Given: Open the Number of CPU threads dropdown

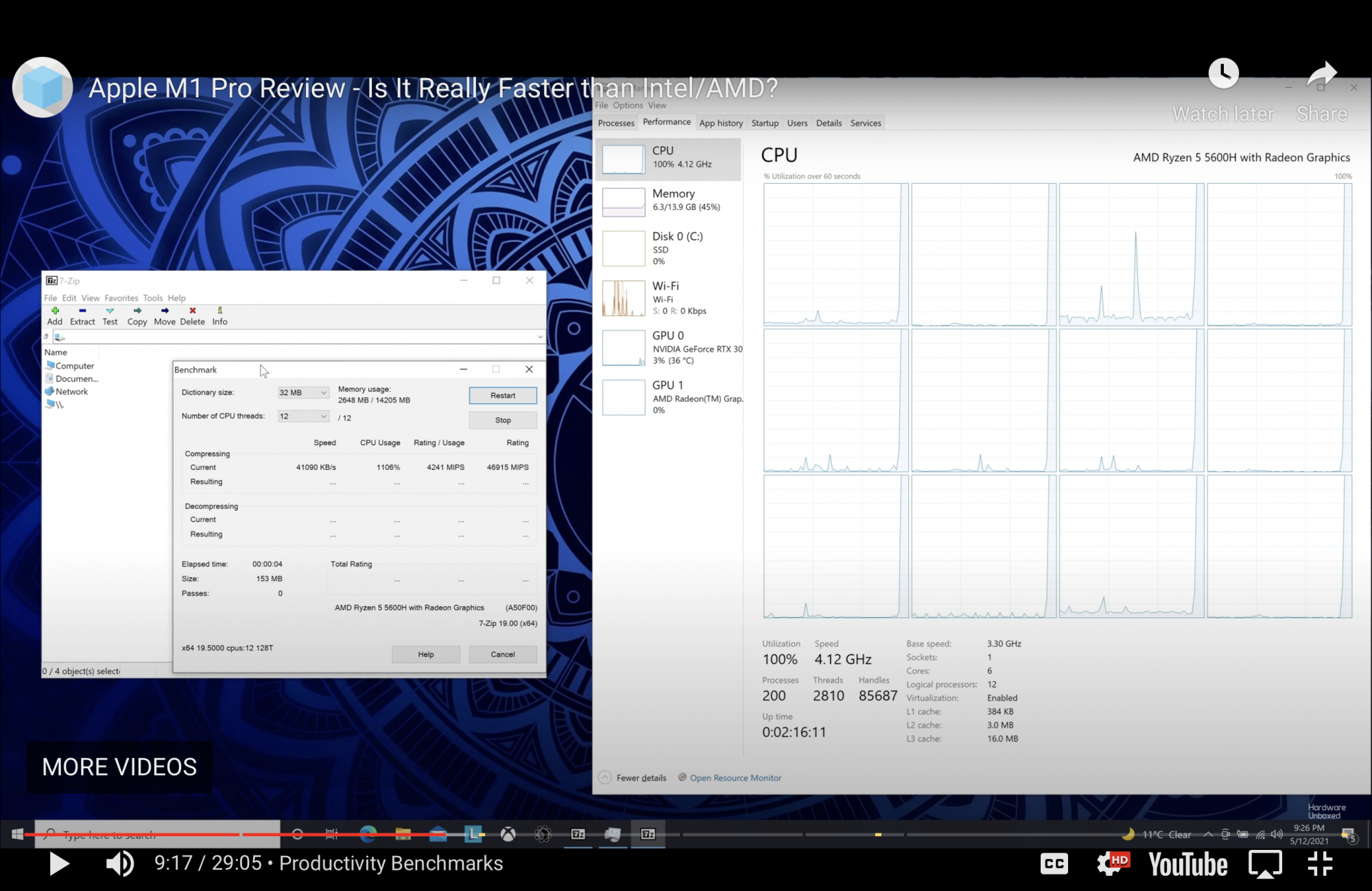Looking at the screenshot, I should click(303, 416).
